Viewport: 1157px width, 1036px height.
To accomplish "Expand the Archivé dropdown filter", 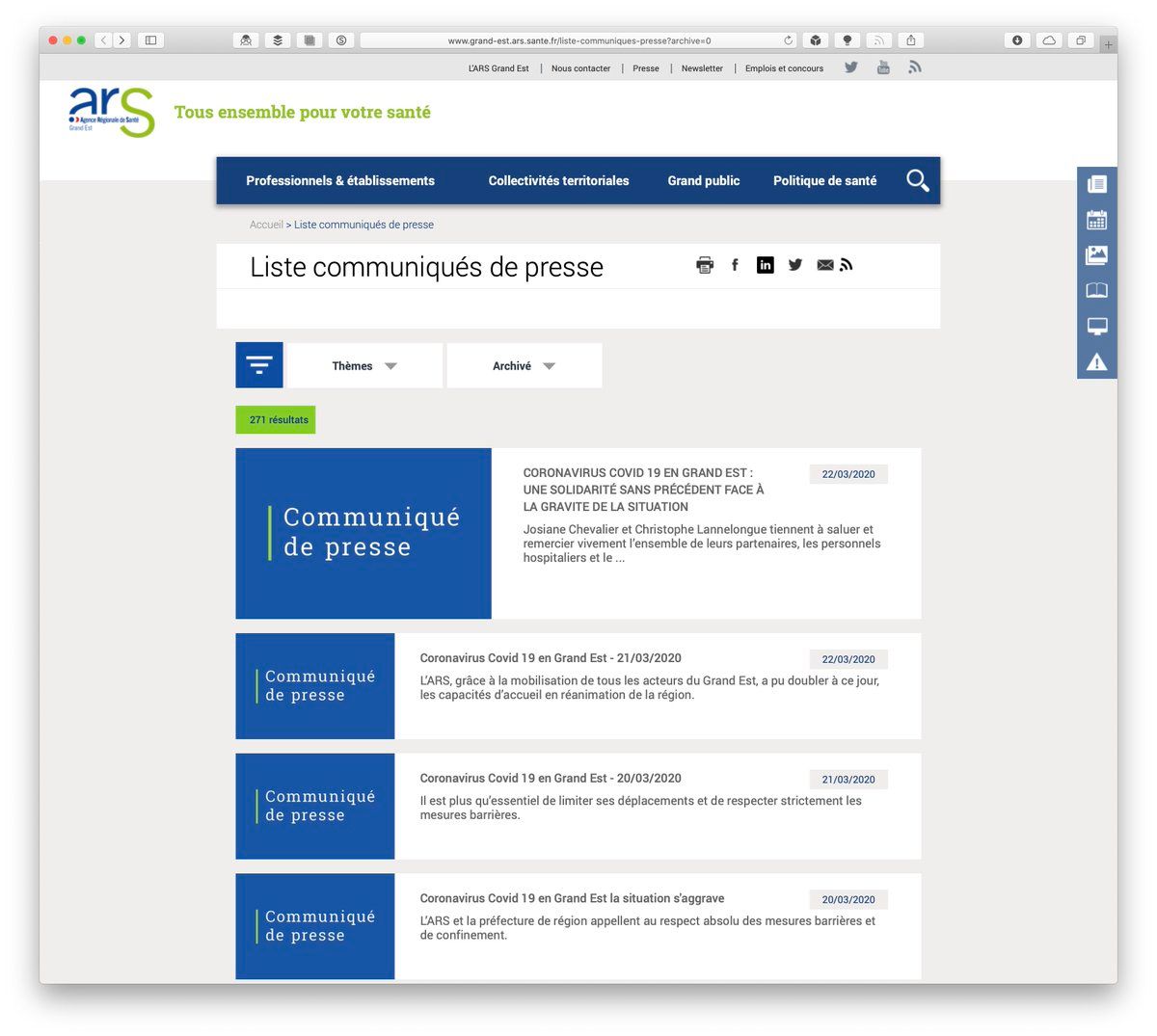I will (x=524, y=366).
